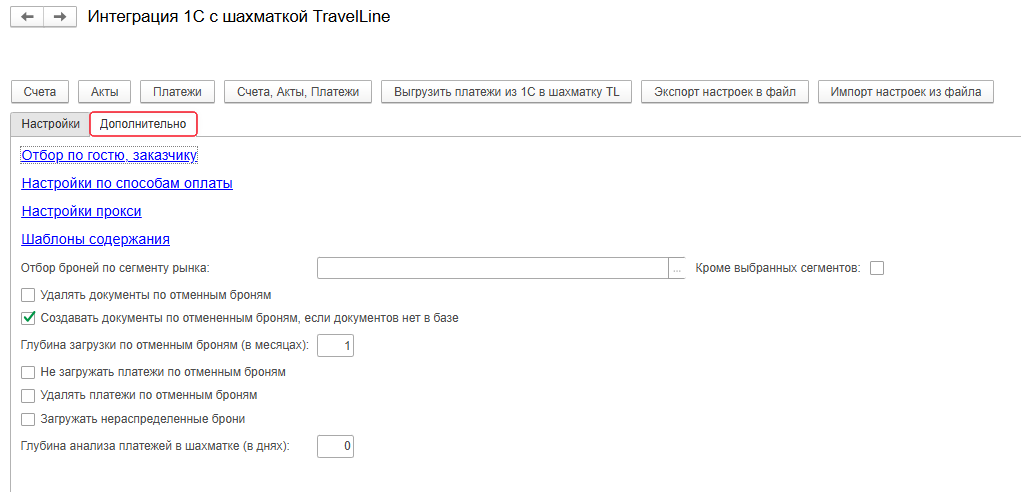Image resolution: width=1021 pixels, height=492 pixels.
Task: Click the forward navigation arrow
Action: (60, 17)
